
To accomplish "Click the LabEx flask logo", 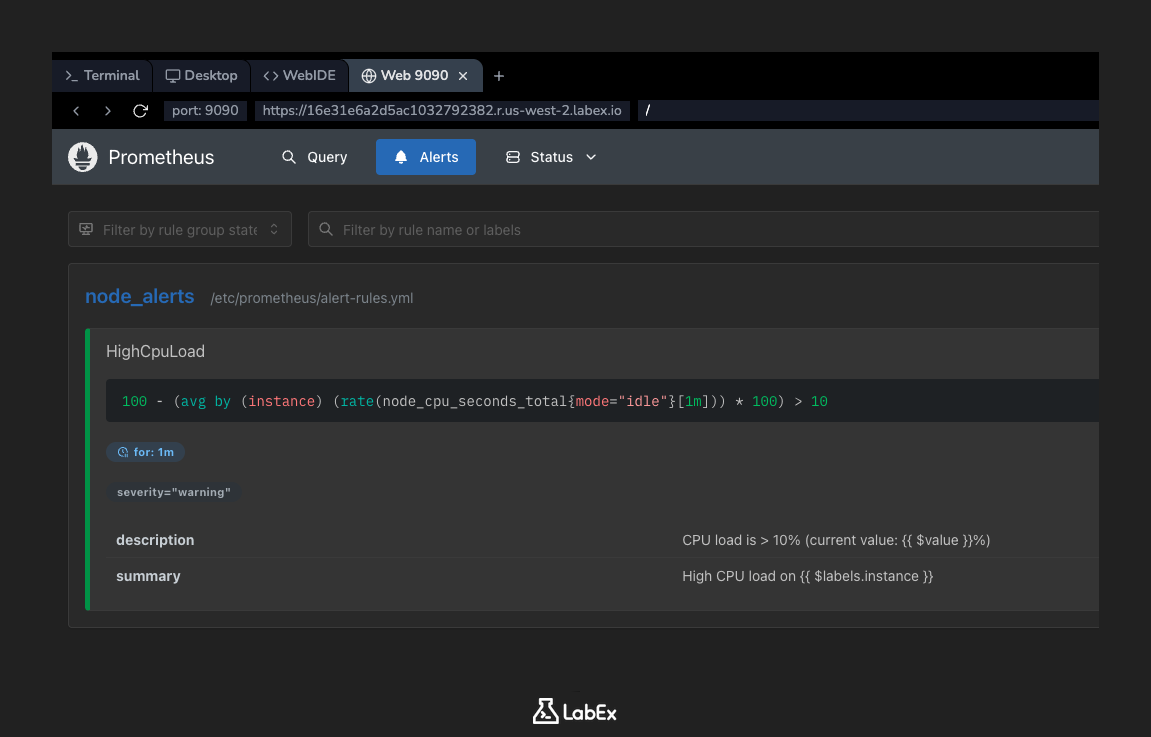I will click(544, 711).
